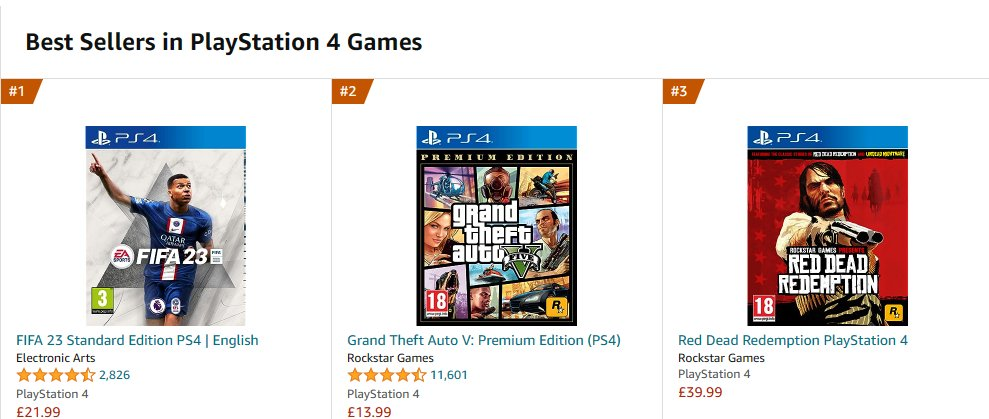Viewport: 989px width, 419px height.
Task: Click the FIFA 23 cover image
Action: 166,225
